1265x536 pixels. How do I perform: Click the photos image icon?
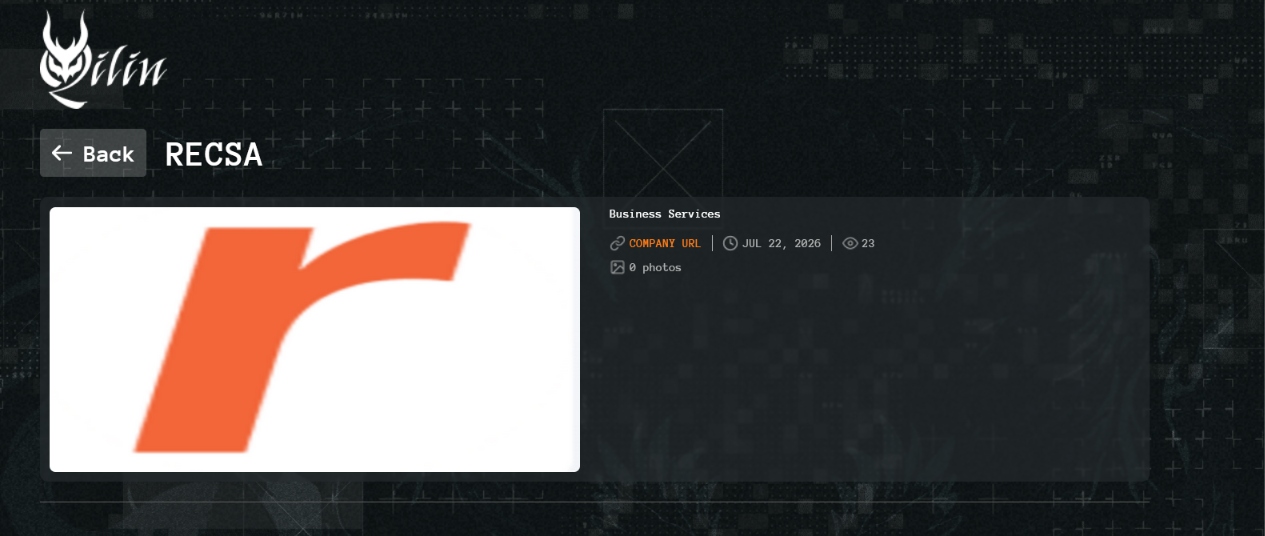[x=617, y=267]
